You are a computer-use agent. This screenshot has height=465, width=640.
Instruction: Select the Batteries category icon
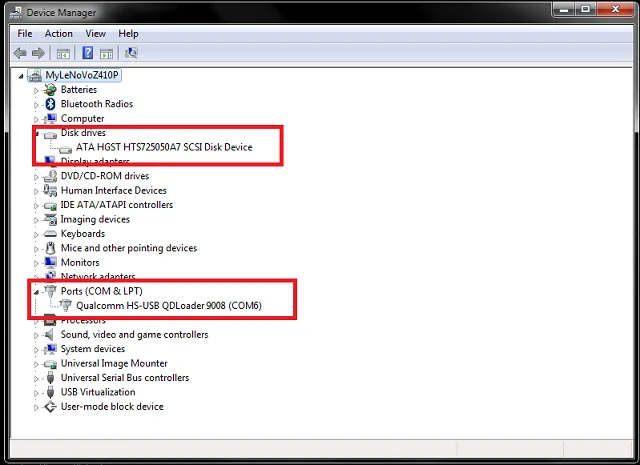tap(50, 89)
